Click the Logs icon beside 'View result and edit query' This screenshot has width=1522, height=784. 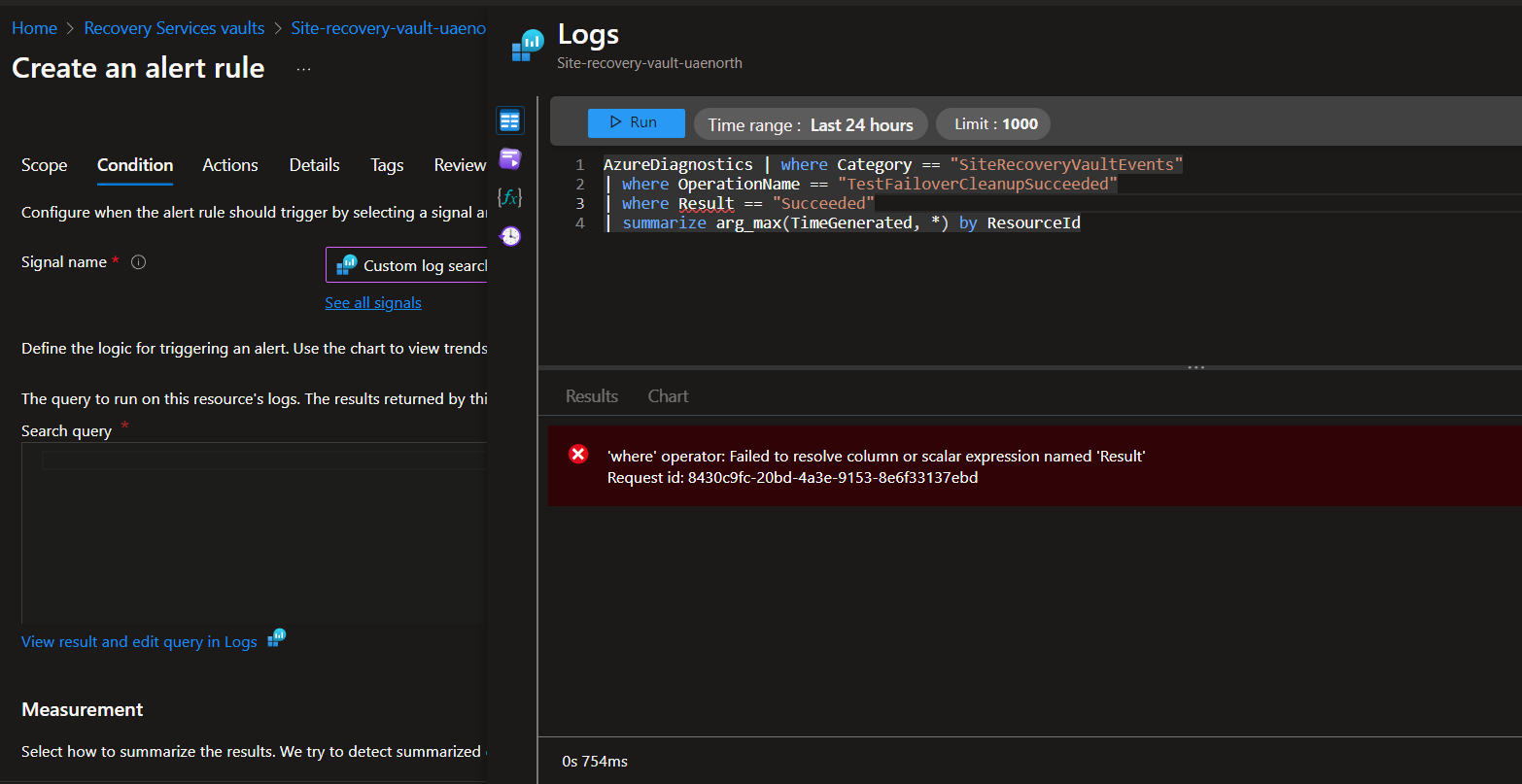[276, 640]
